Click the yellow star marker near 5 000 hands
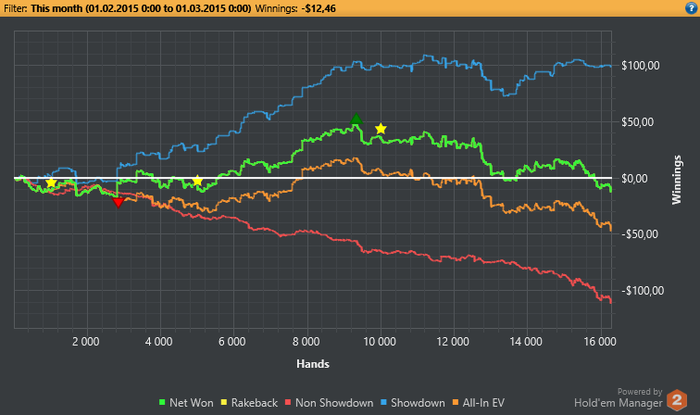 point(197,181)
